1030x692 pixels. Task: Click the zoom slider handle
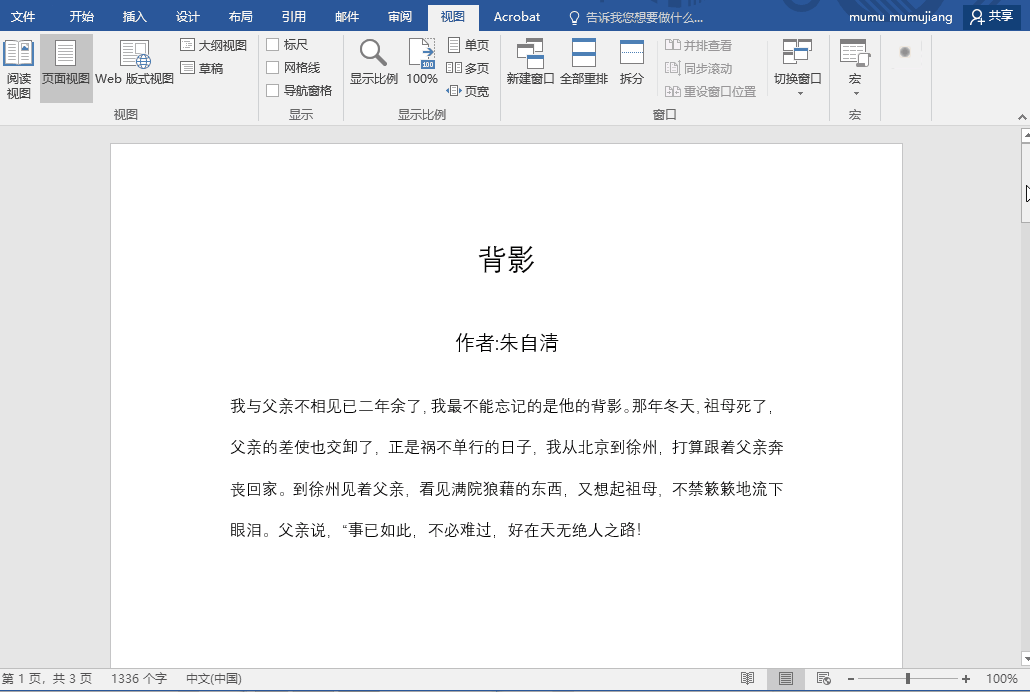click(x=908, y=678)
